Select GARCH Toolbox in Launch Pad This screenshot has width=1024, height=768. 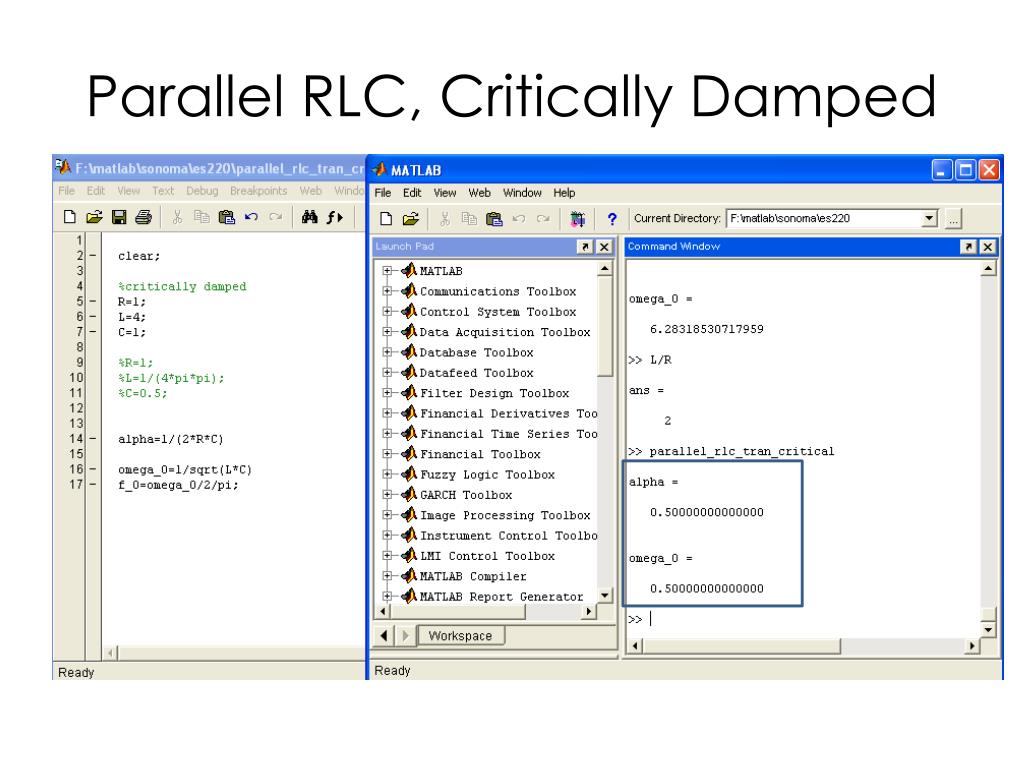(466, 495)
